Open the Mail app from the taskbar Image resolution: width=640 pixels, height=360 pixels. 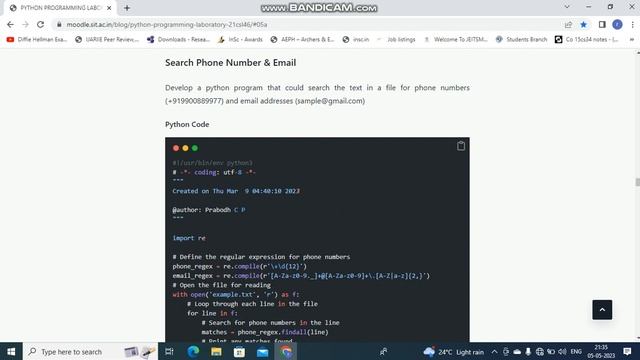point(262,351)
